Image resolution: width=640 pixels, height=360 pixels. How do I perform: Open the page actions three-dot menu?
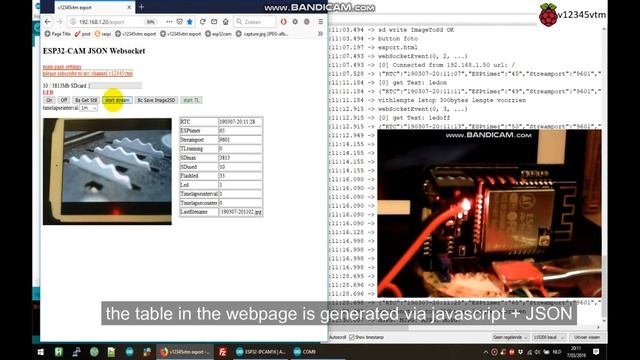[169, 22]
